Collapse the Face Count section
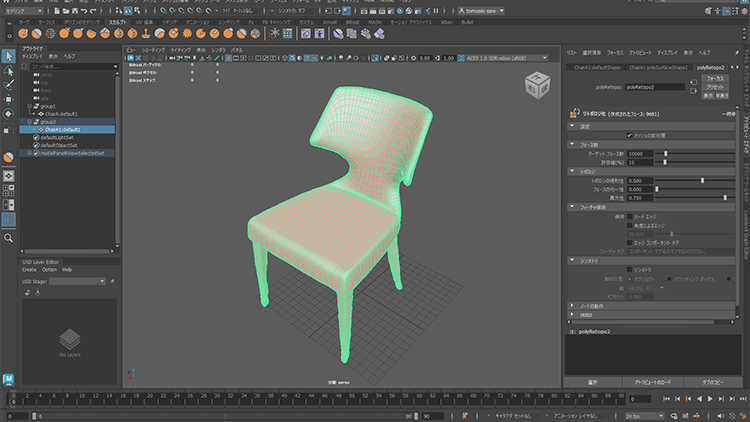This screenshot has width=750, height=422. pos(572,144)
